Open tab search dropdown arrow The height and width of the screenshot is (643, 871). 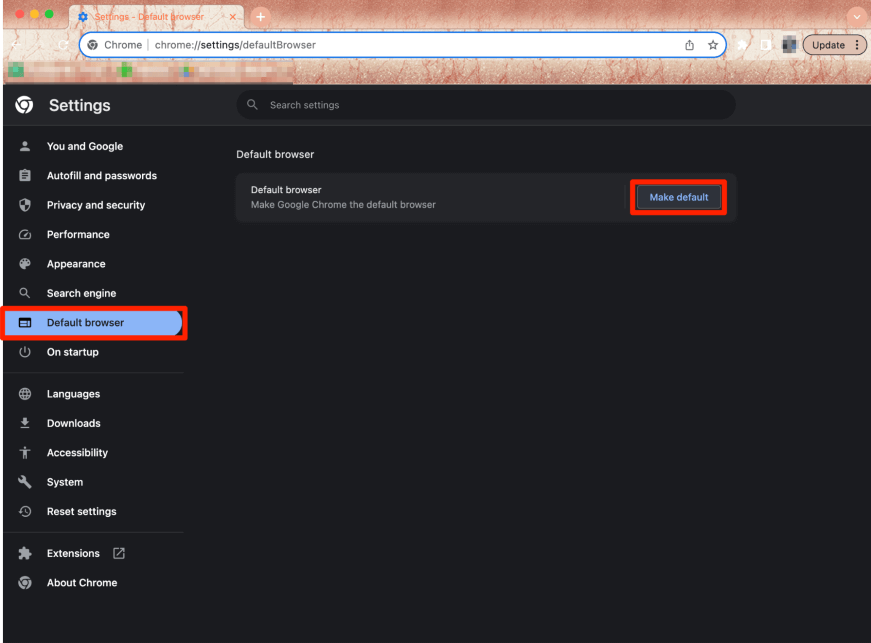coord(857,17)
